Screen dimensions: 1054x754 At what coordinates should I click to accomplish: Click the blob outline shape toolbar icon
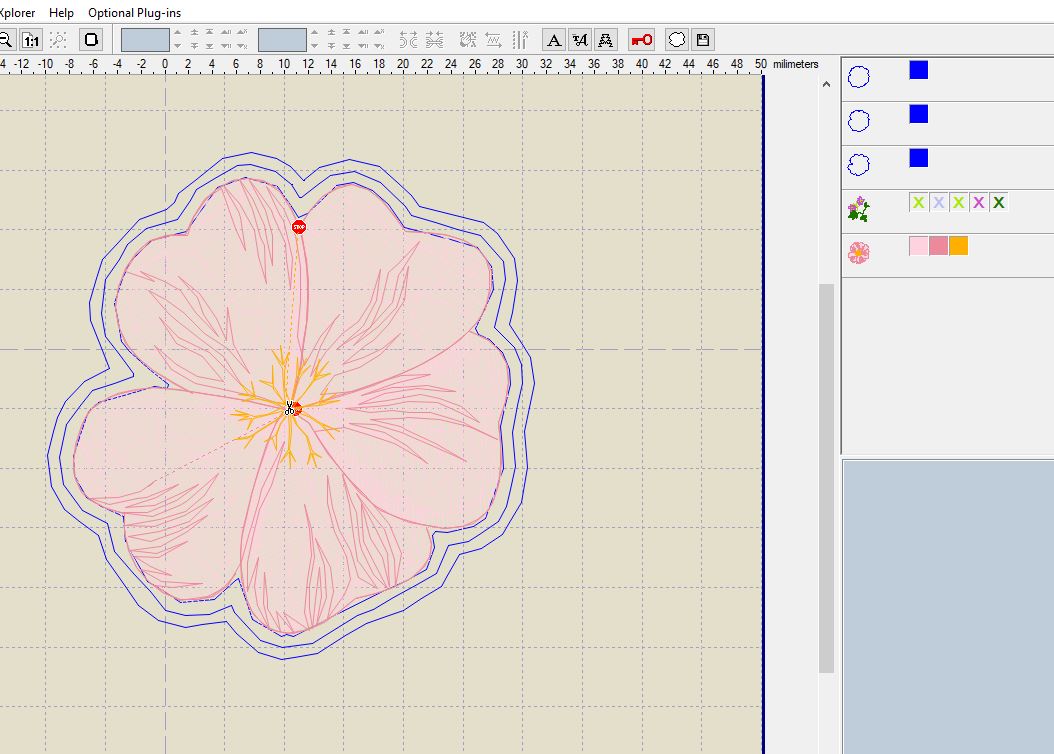pos(677,40)
